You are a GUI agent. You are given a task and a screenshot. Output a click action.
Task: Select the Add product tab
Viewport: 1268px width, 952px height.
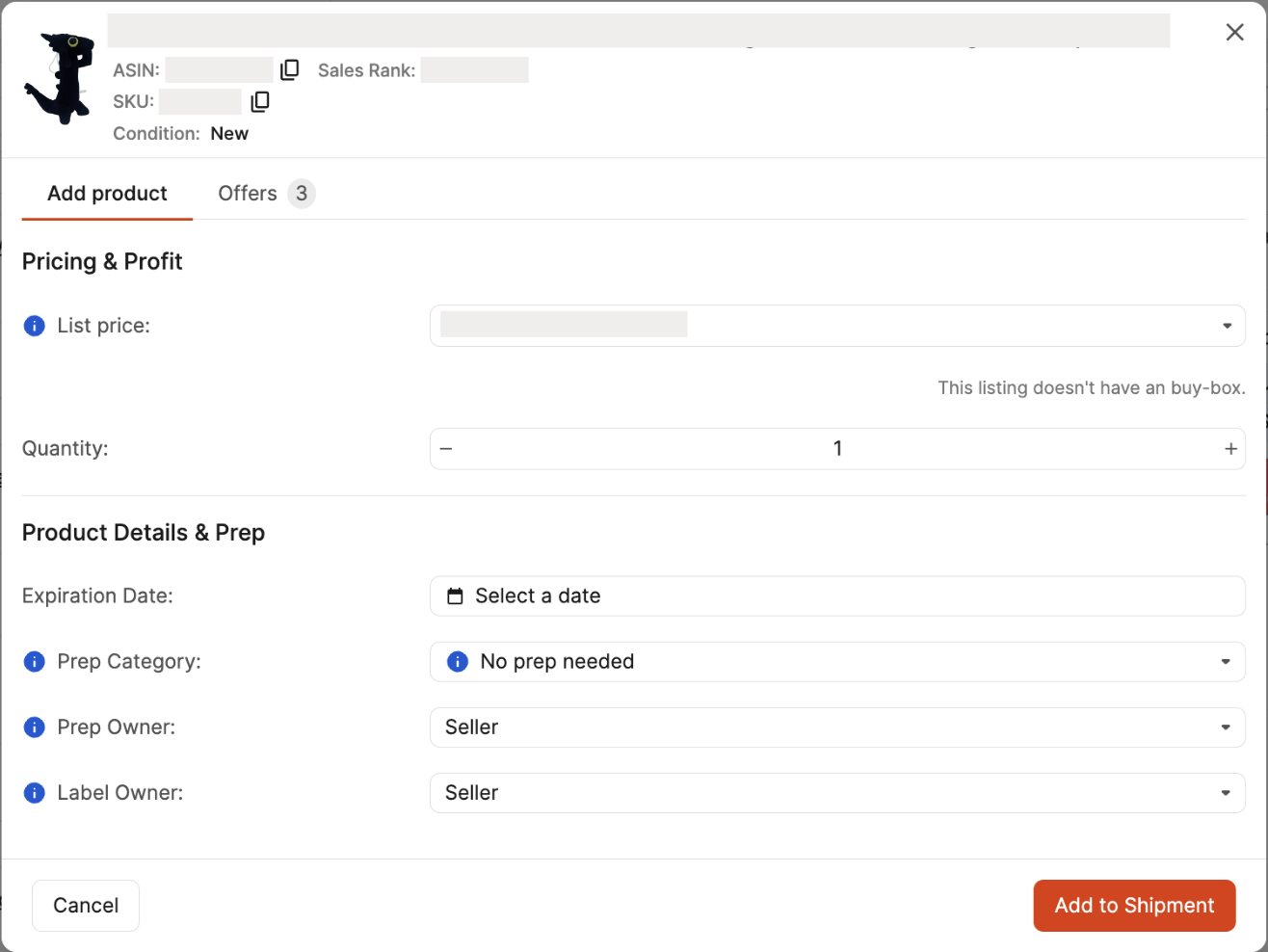(107, 194)
